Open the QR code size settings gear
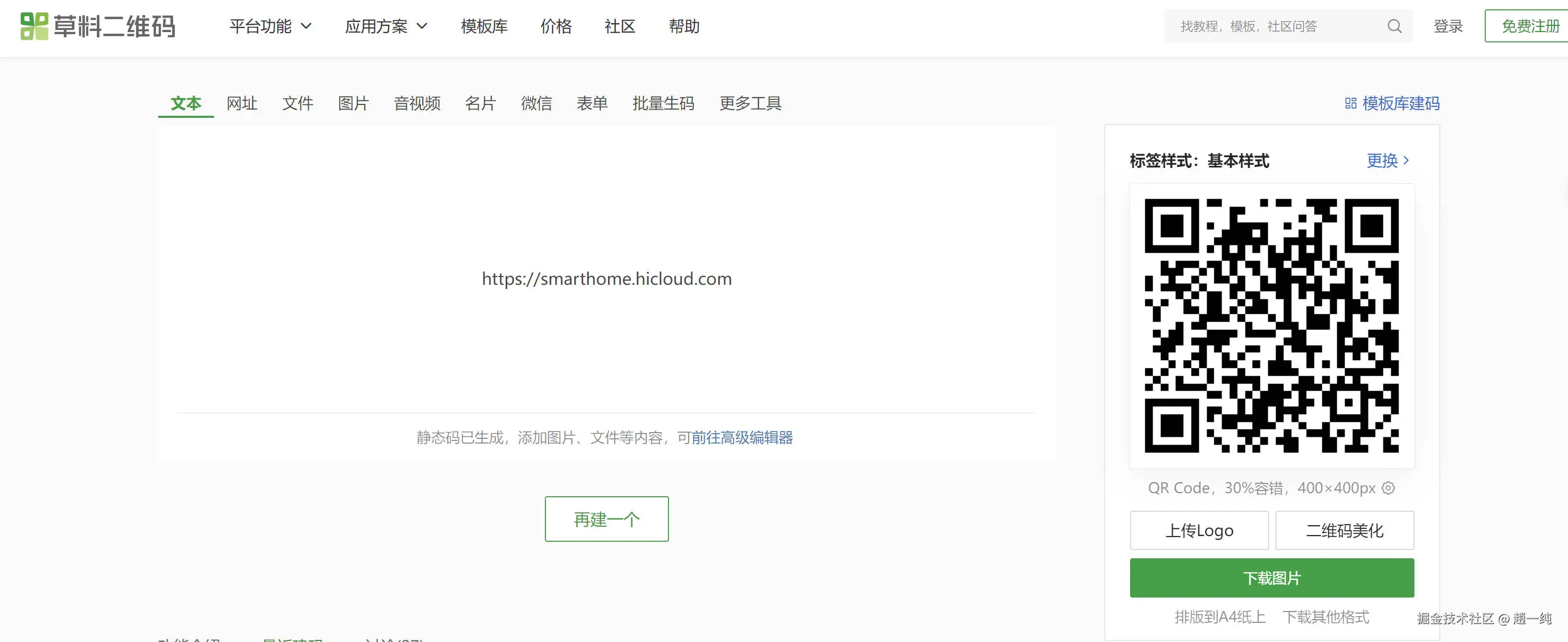 click(1389, 487)
